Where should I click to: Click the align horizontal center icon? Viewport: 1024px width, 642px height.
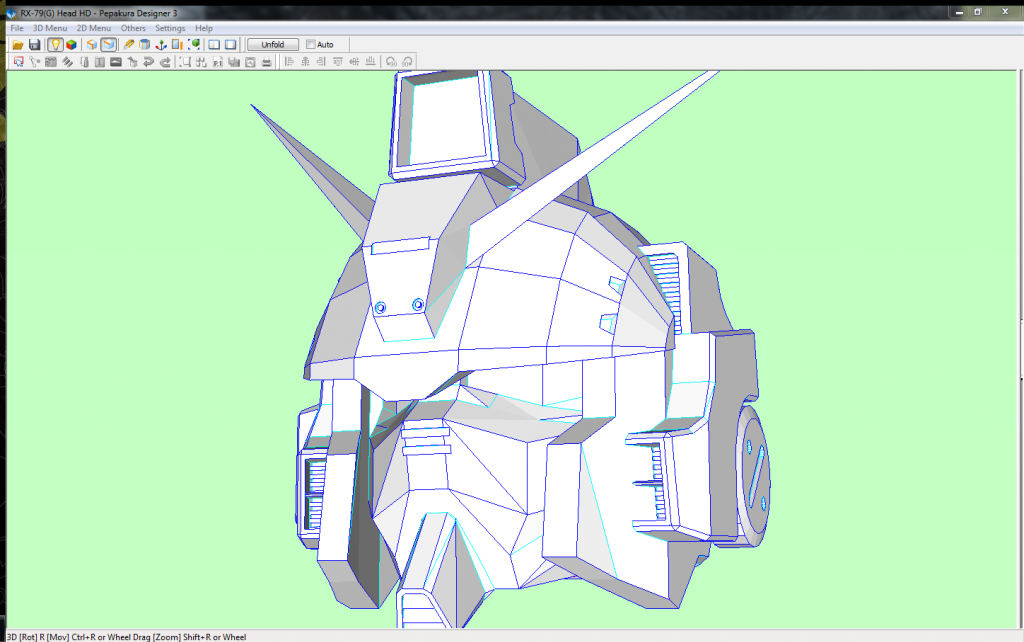click(305, 62)
